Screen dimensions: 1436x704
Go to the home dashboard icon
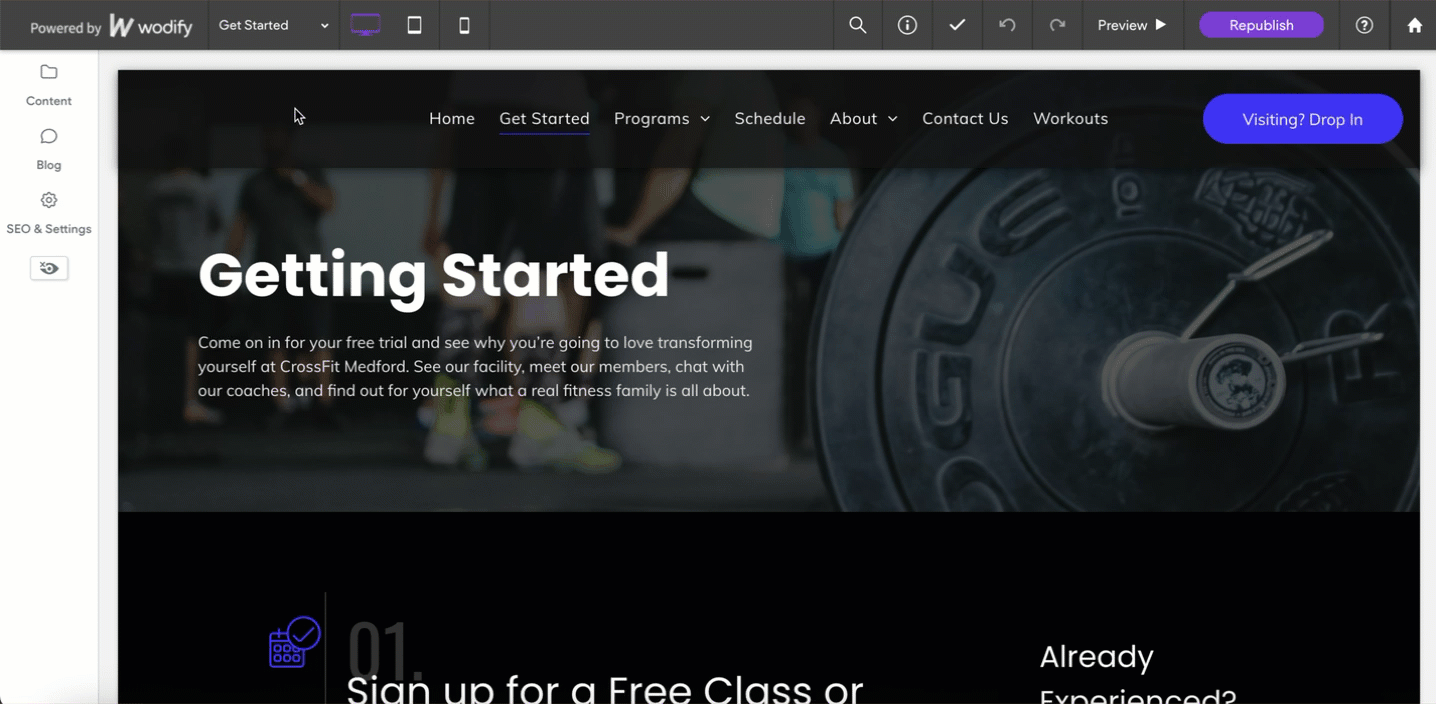coord(1414,25)
